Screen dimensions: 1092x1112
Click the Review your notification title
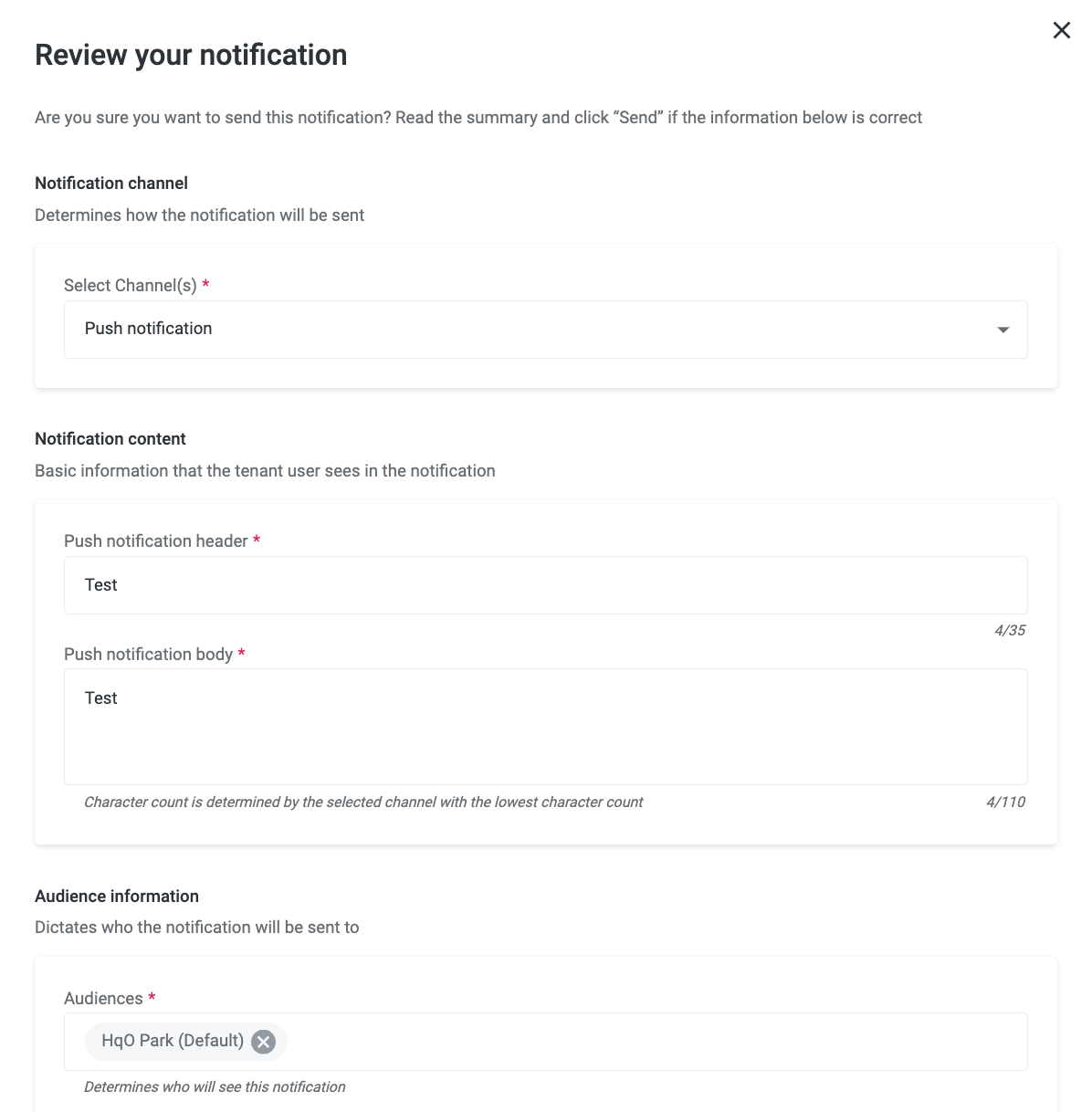pos(191,55)
